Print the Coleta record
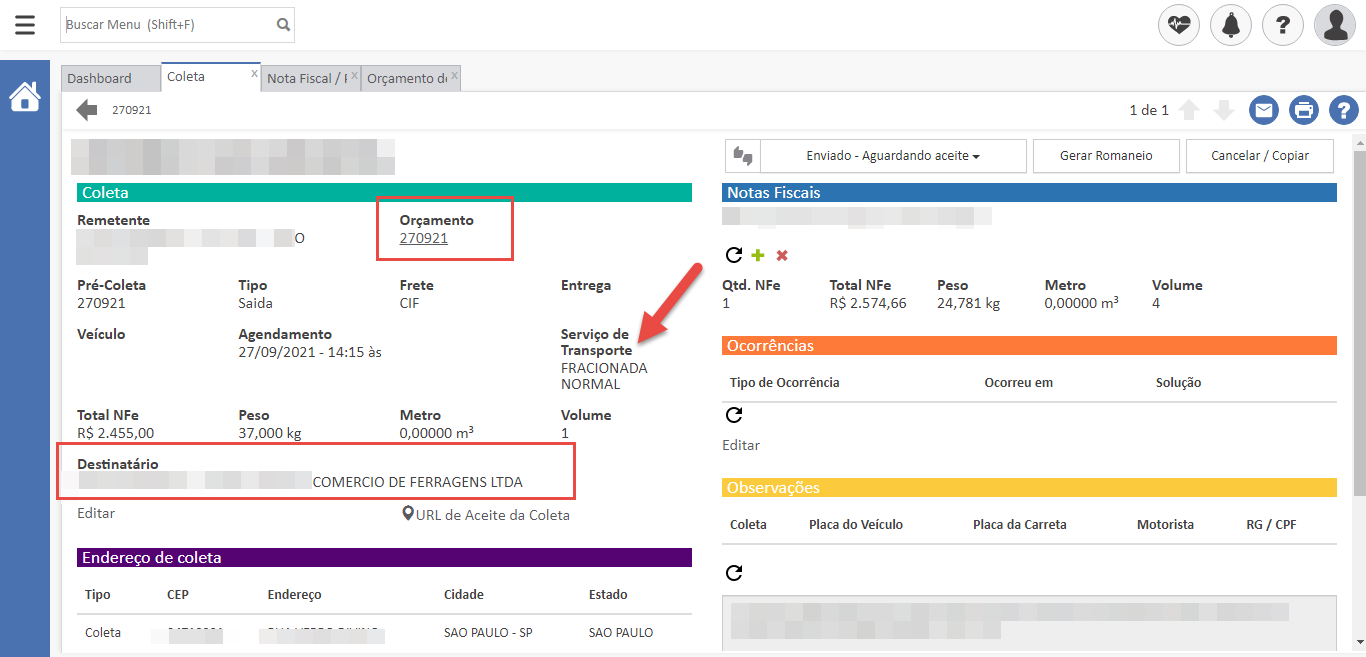 click(1304, 110)
